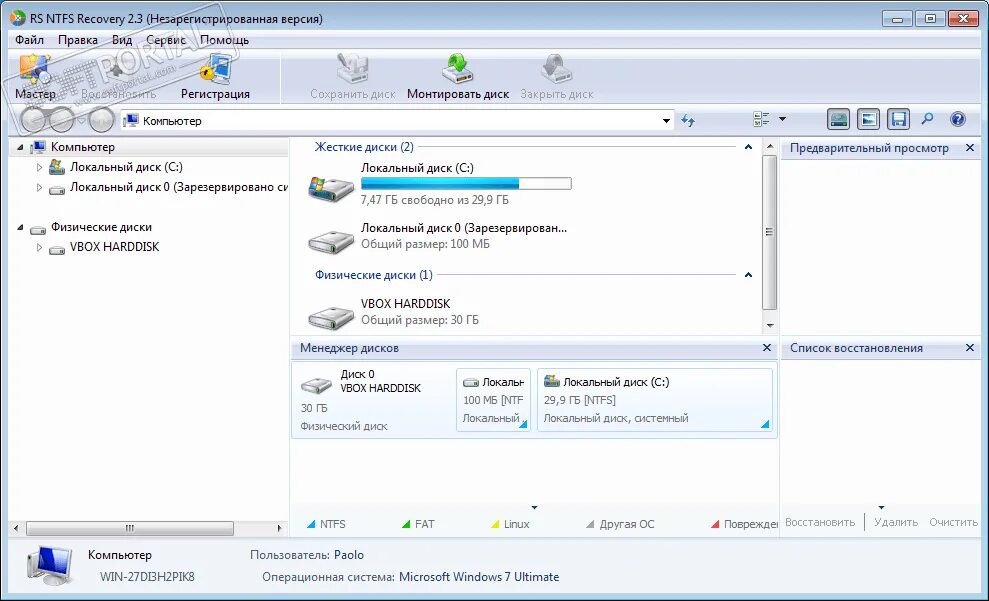Screen dimensions: 989x601
Task: Select VBOX HARDDISK 30 ГБ drive icon
Action: coord(331,317)
